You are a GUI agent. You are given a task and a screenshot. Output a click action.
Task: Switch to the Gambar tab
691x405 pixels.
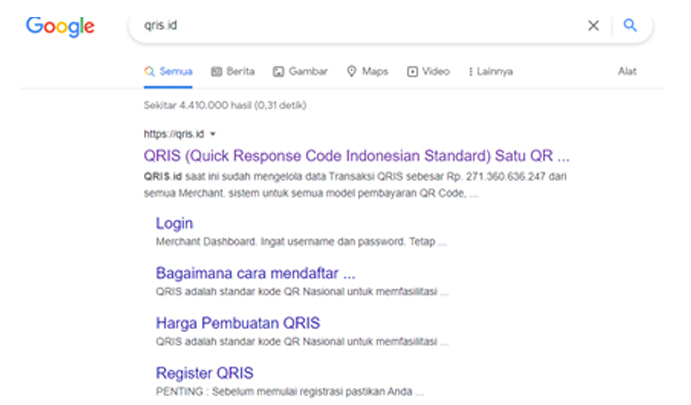click(x=300, y=71)
